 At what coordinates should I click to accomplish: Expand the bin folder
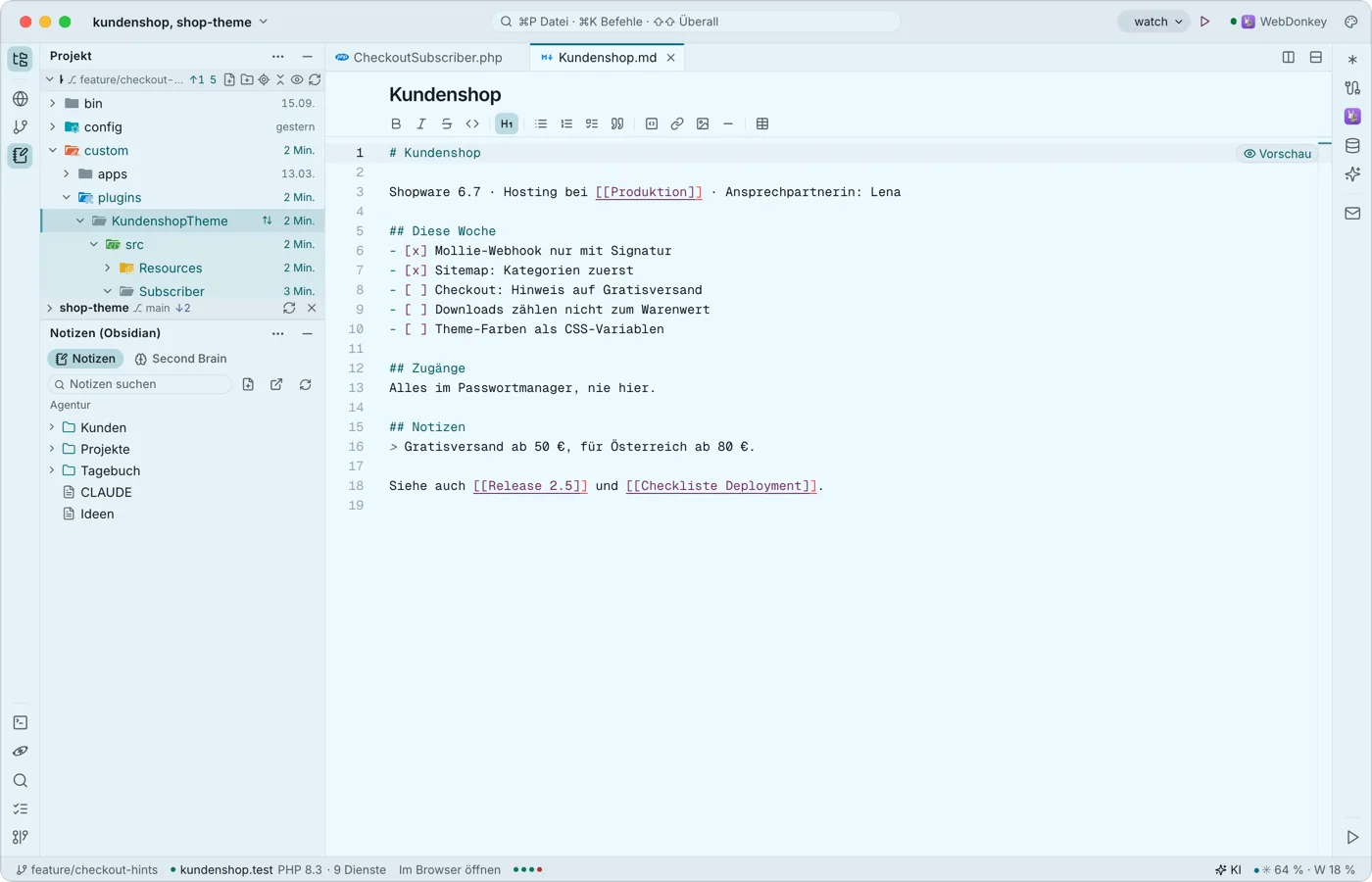pyautogui.click(x=53, y=103)
